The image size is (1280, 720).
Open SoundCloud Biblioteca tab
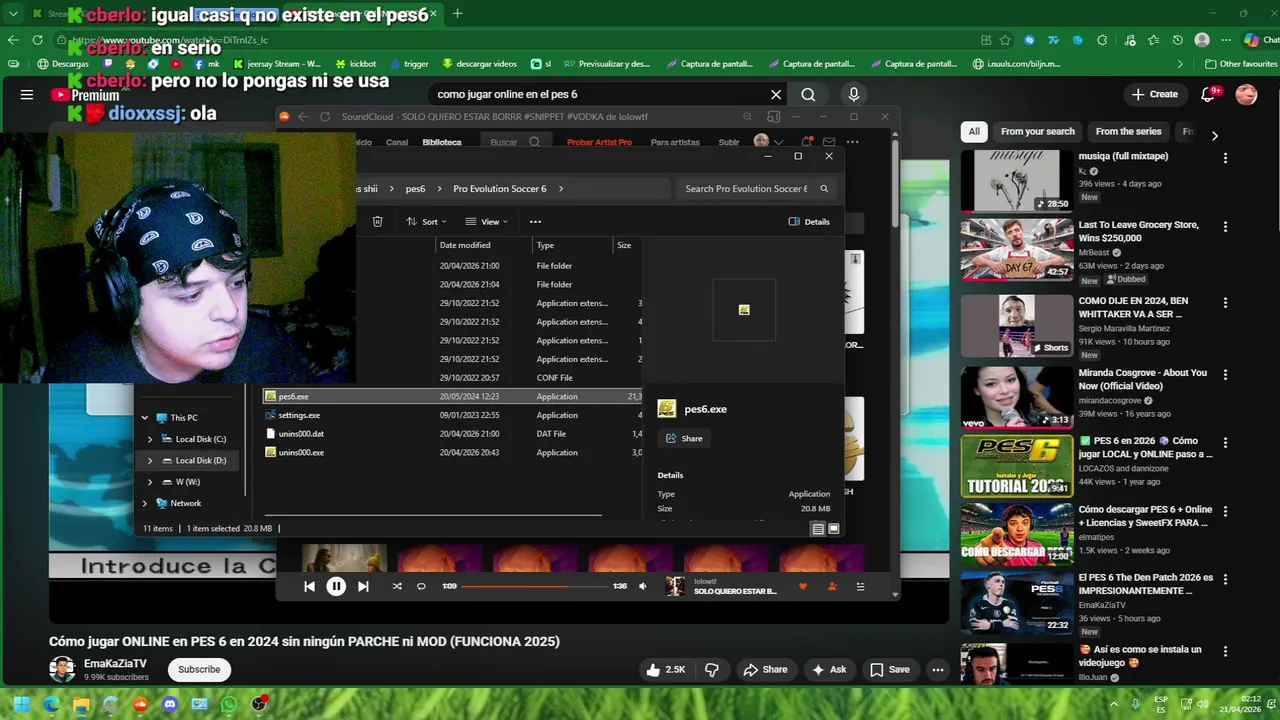[x=442, y=142]
